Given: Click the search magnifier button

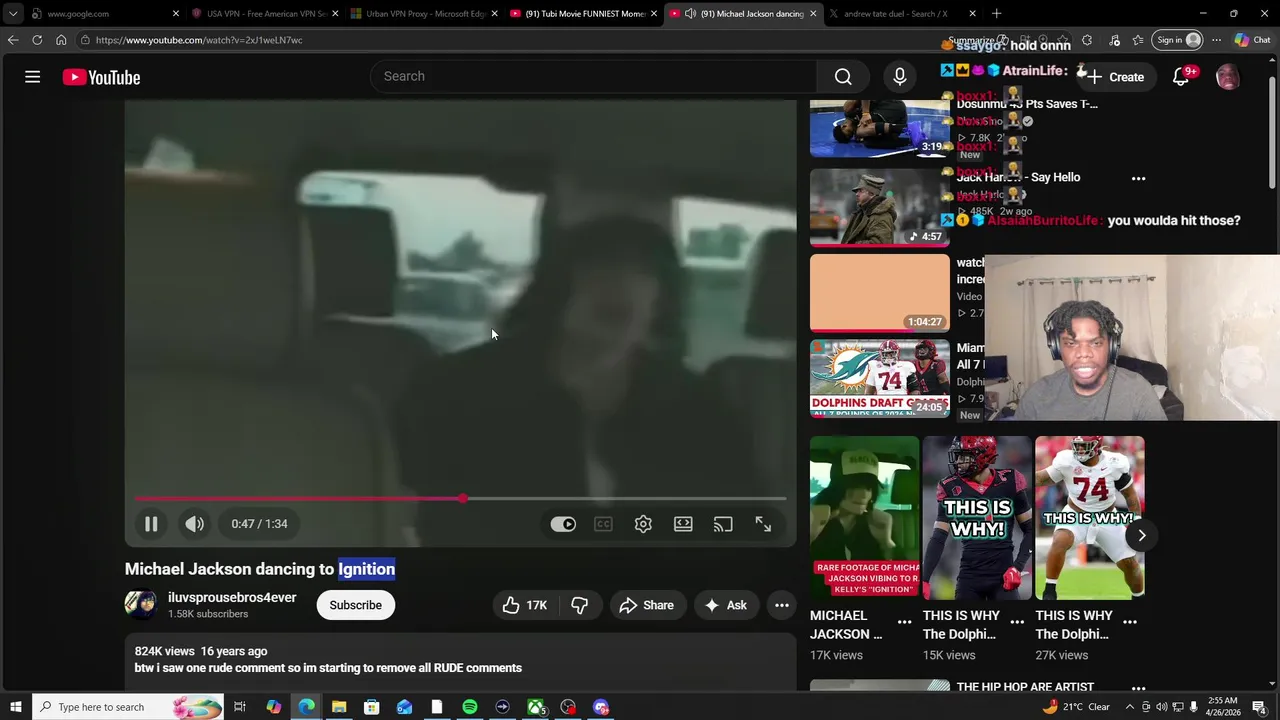Looking at the screenshot, I should click(843, 77).
